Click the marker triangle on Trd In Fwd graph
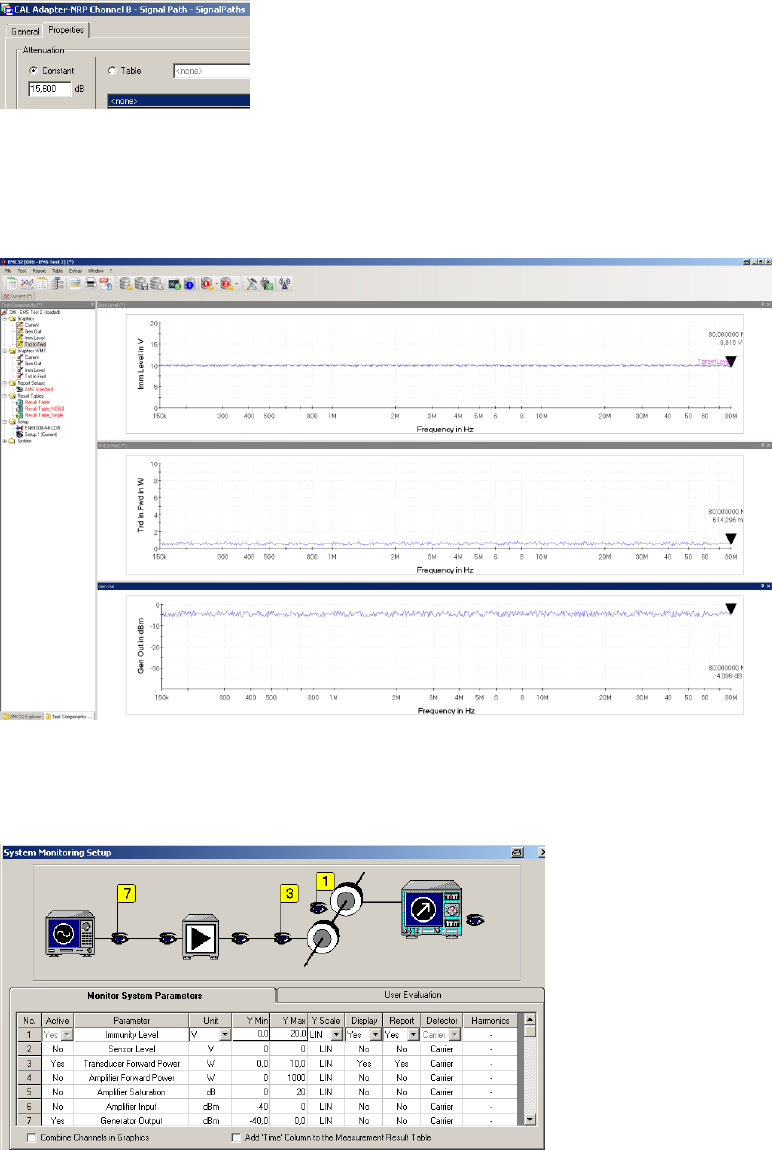Viewport: 772px width, 1150px height. [x=730, y=538]
